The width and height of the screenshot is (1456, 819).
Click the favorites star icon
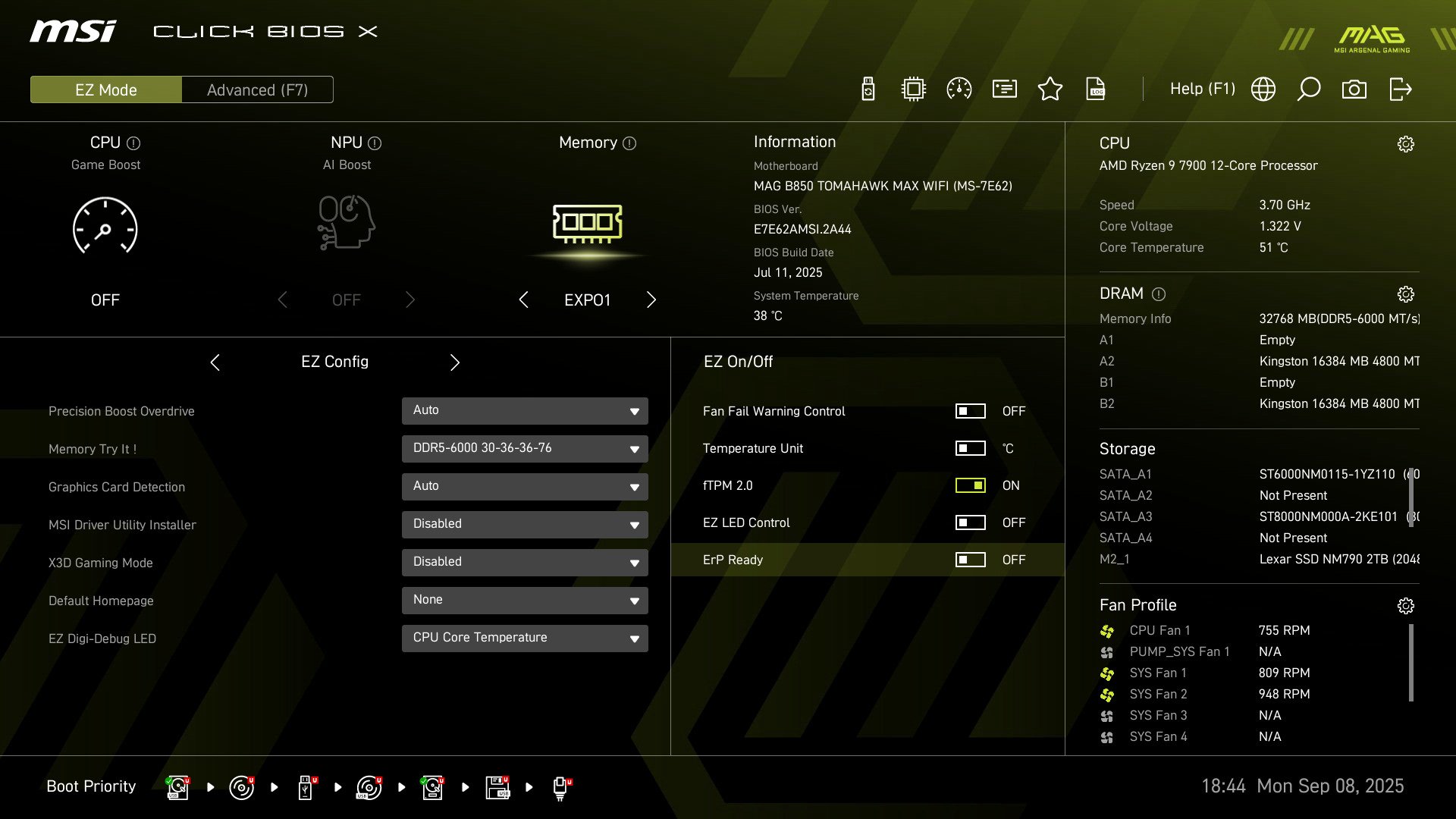(x=1050, y=89)
